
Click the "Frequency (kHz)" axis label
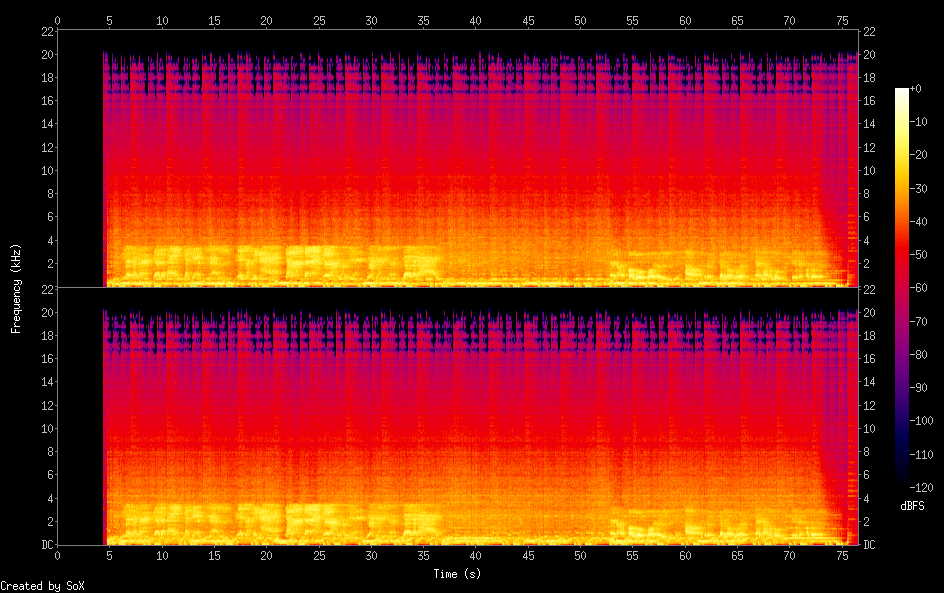click(16, 287)
